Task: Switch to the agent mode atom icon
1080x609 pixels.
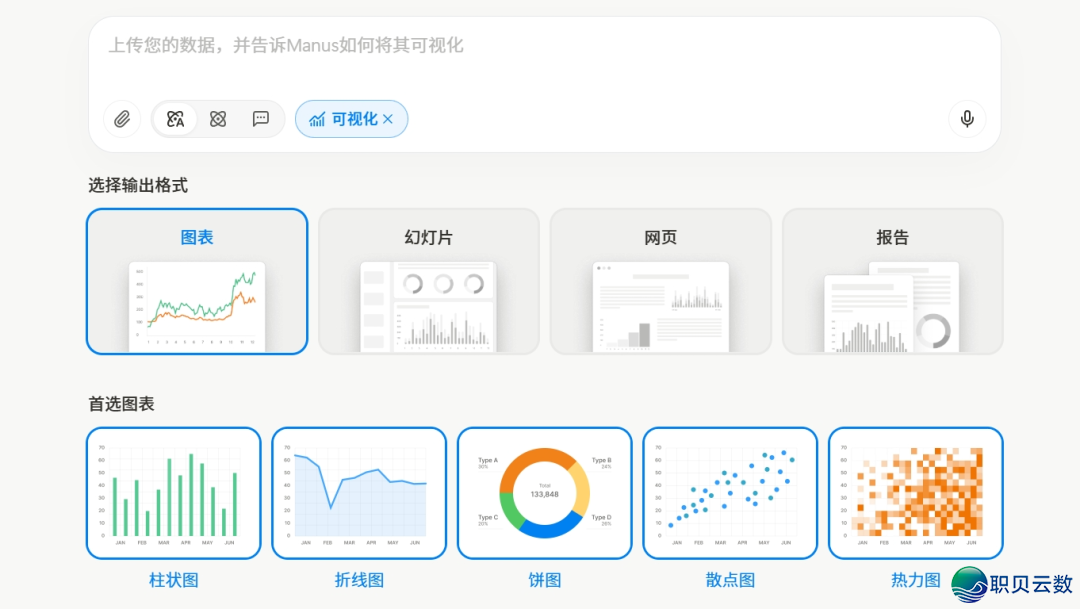Action: pos(218,119)
